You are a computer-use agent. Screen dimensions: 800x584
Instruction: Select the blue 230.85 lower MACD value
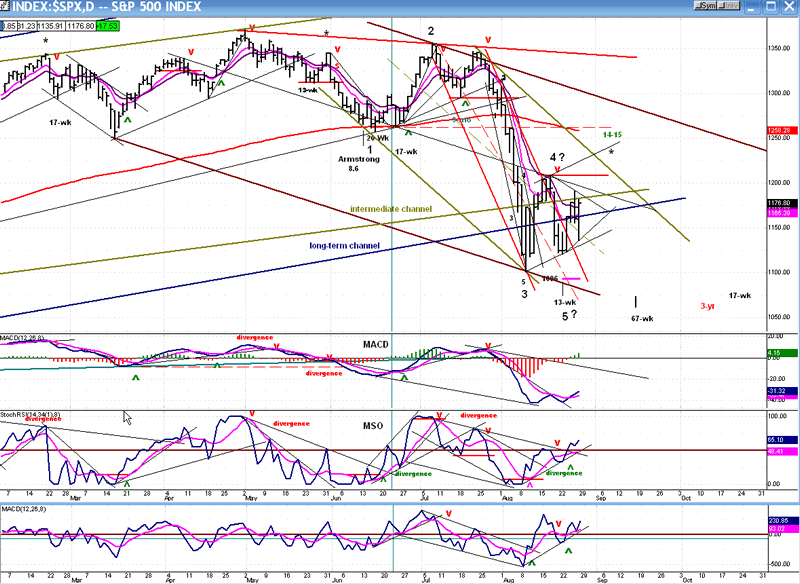[782, 521]
